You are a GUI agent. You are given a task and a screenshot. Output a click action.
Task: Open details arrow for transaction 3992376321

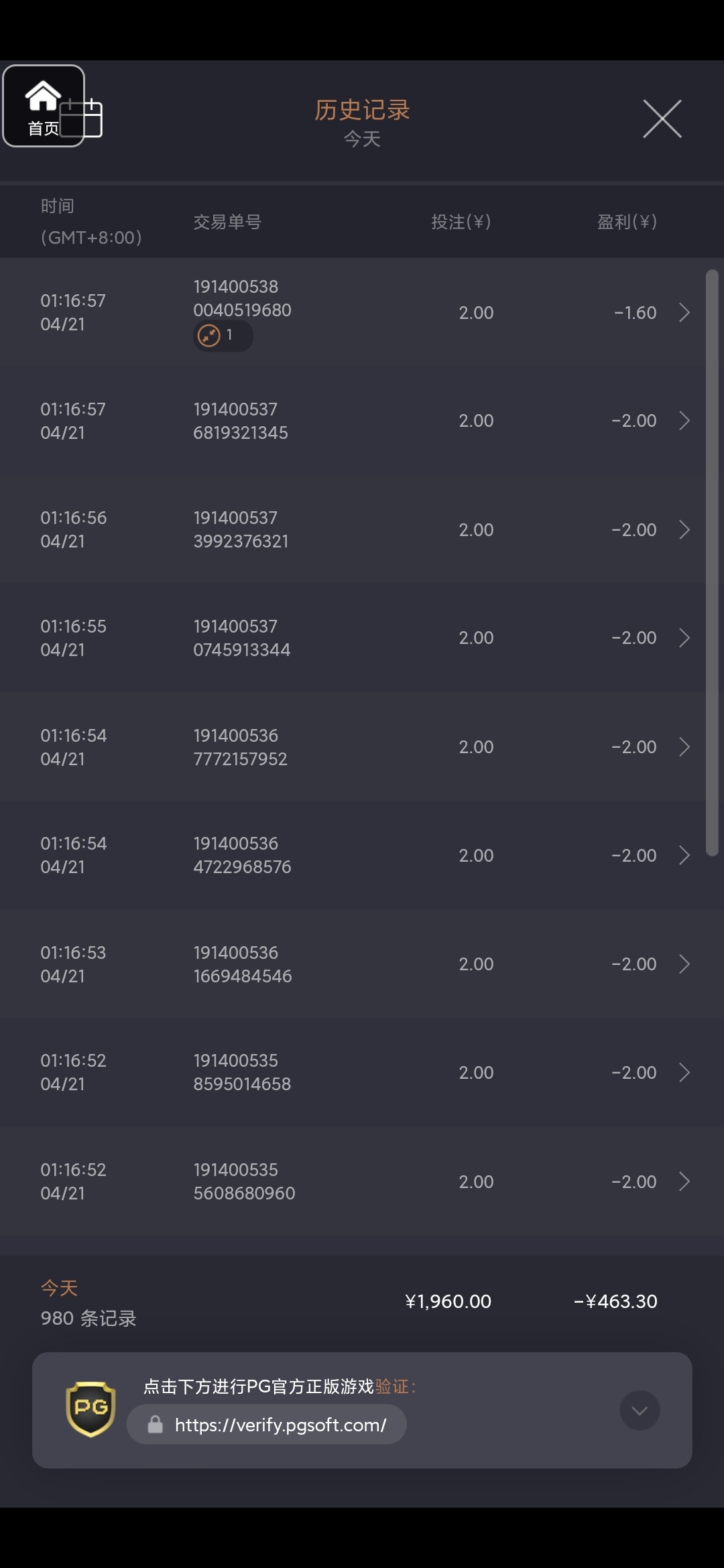(x=684, y=529)
